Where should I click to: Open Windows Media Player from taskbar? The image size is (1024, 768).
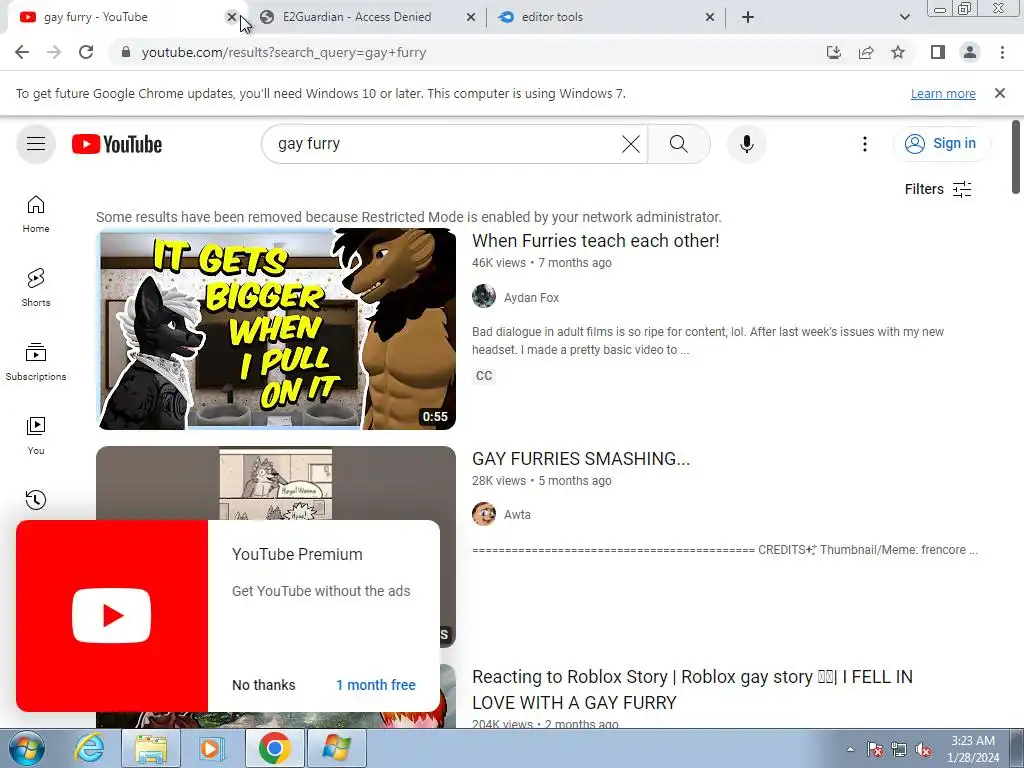coord(211,748)
